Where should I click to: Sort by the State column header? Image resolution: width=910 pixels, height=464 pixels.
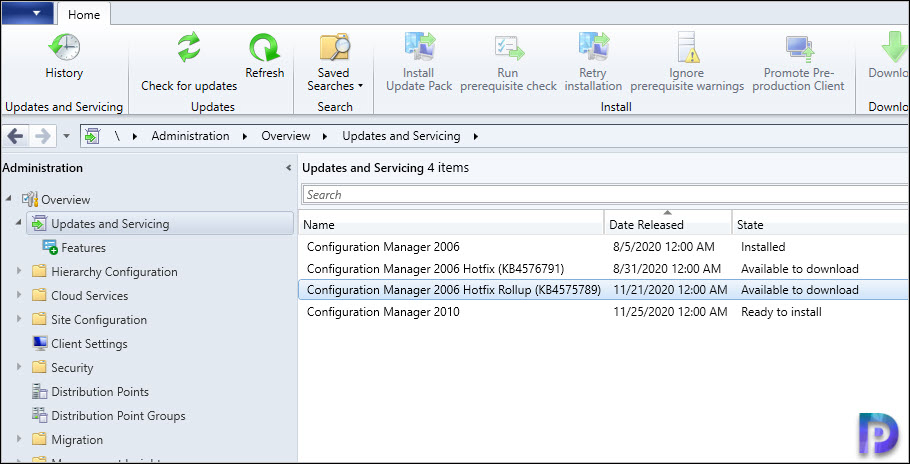821,224
